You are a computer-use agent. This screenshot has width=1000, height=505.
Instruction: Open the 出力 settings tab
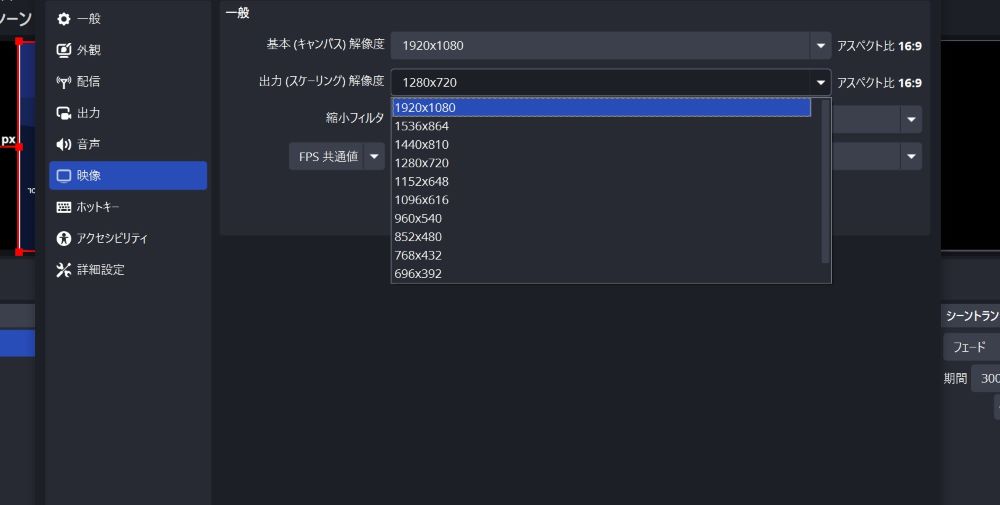click(128, 113)
